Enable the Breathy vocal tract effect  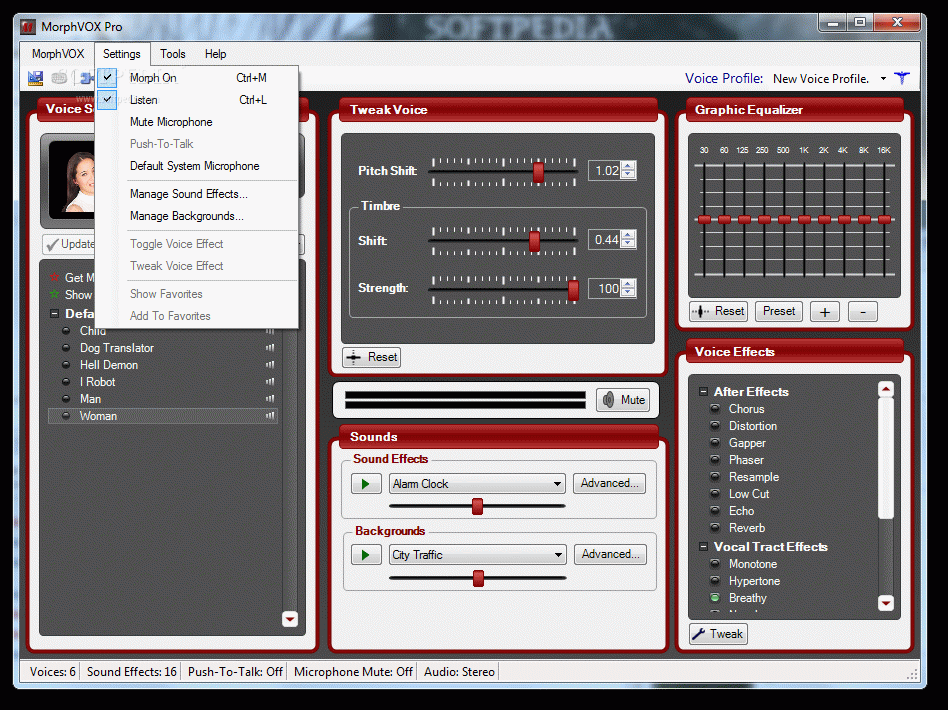tap(747, 598)
